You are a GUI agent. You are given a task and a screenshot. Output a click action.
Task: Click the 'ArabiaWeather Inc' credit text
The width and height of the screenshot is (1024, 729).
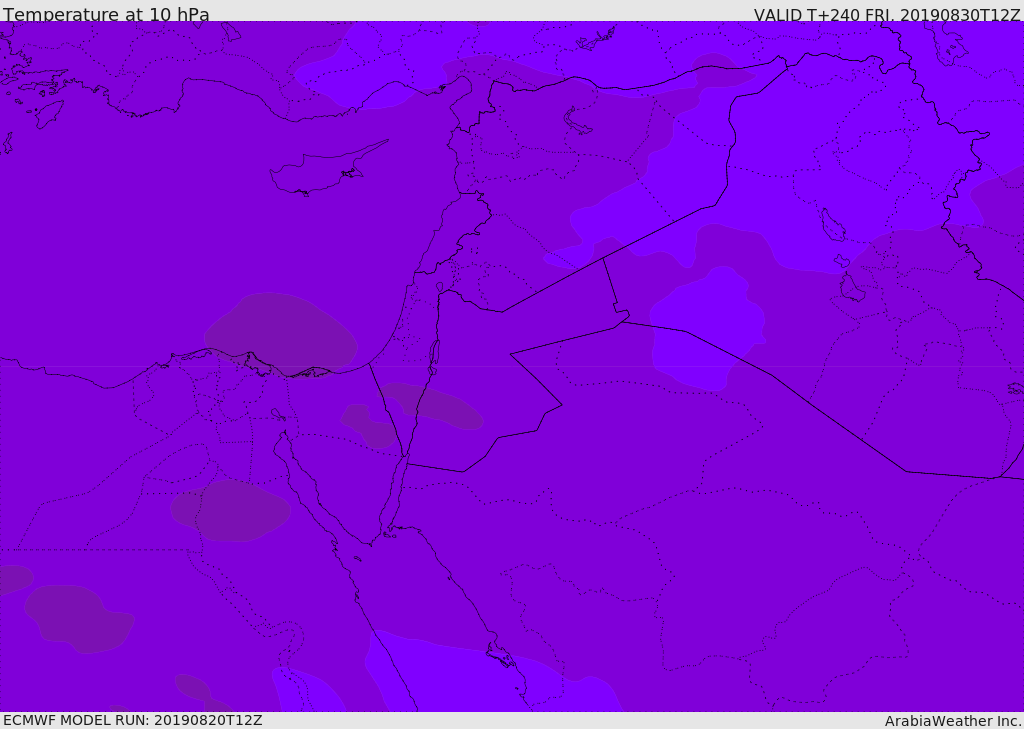[x=953, y=721]
